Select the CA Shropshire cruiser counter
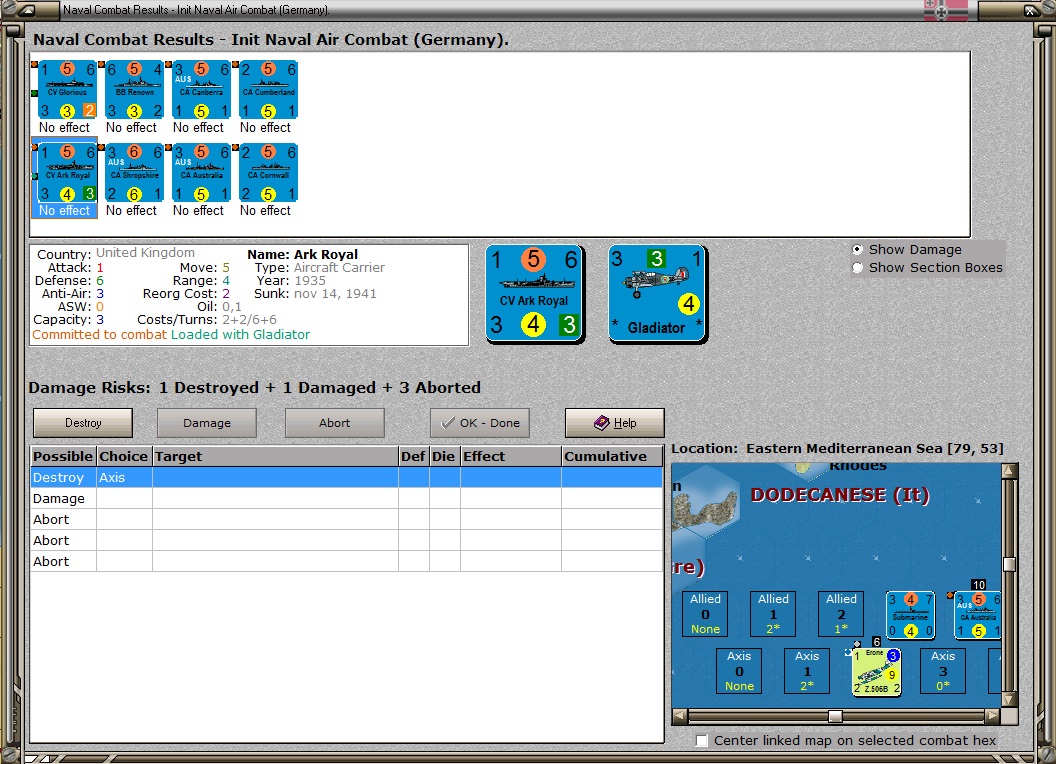This screenshot has height=764, width=1056. (x=134, y=172)
